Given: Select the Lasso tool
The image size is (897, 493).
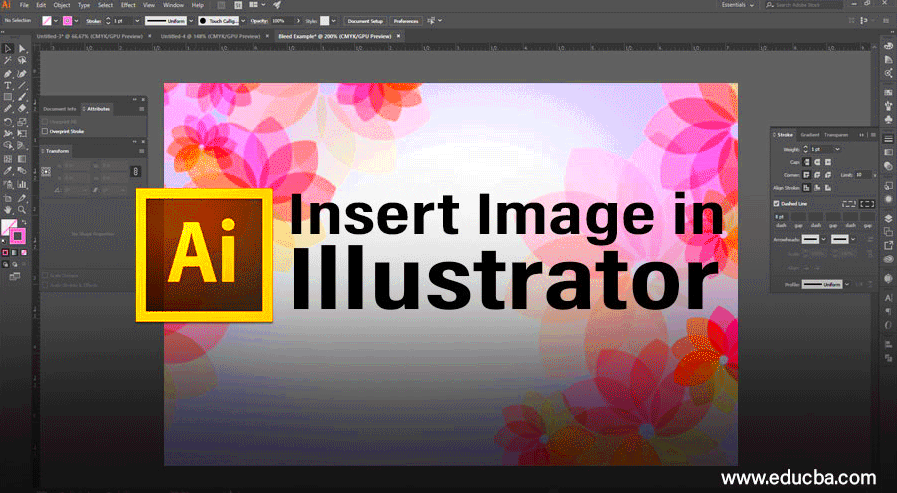Looking at the screenshot, I should (x=22, y=60).
